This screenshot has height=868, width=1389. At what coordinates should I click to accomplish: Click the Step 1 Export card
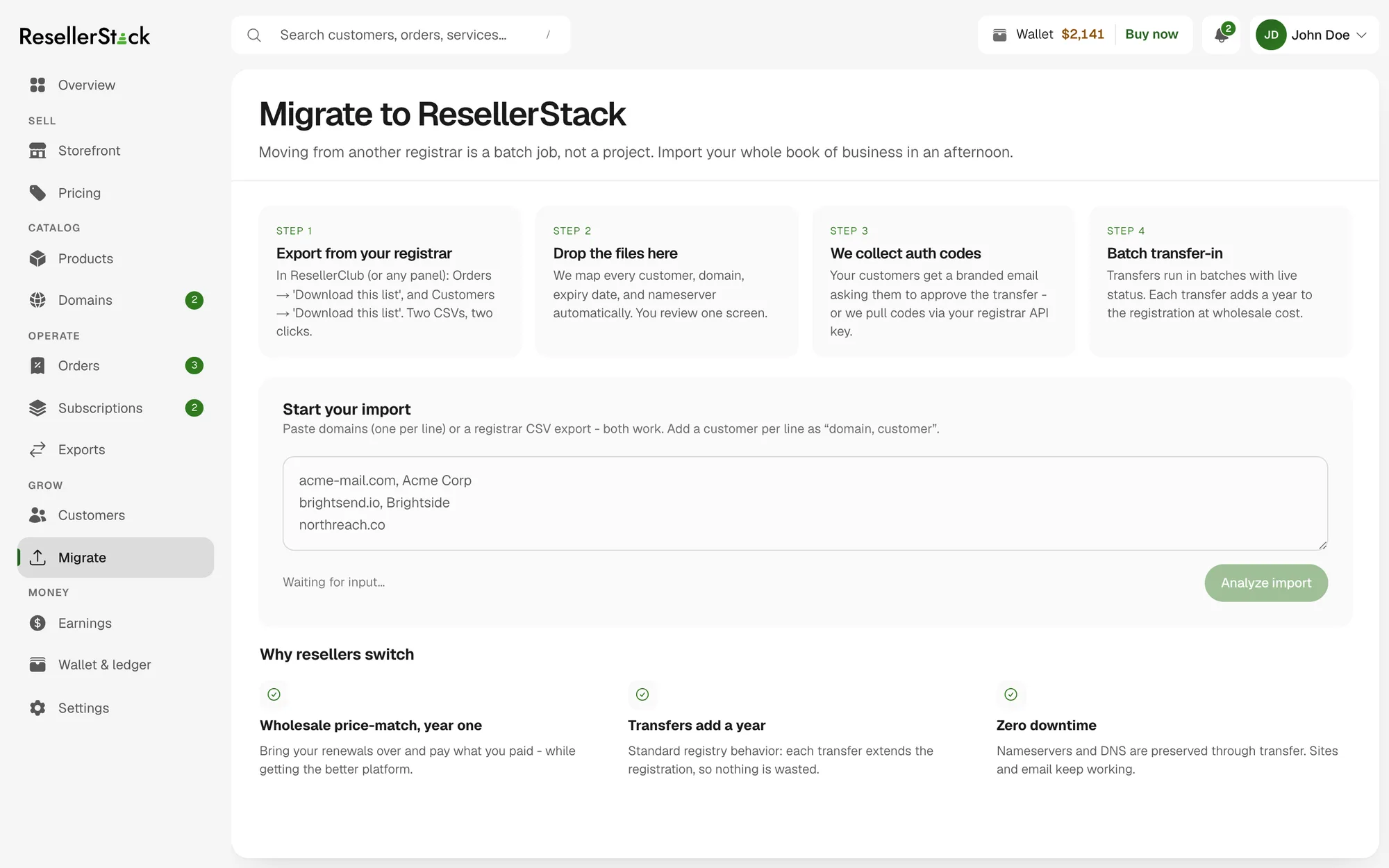390,281
